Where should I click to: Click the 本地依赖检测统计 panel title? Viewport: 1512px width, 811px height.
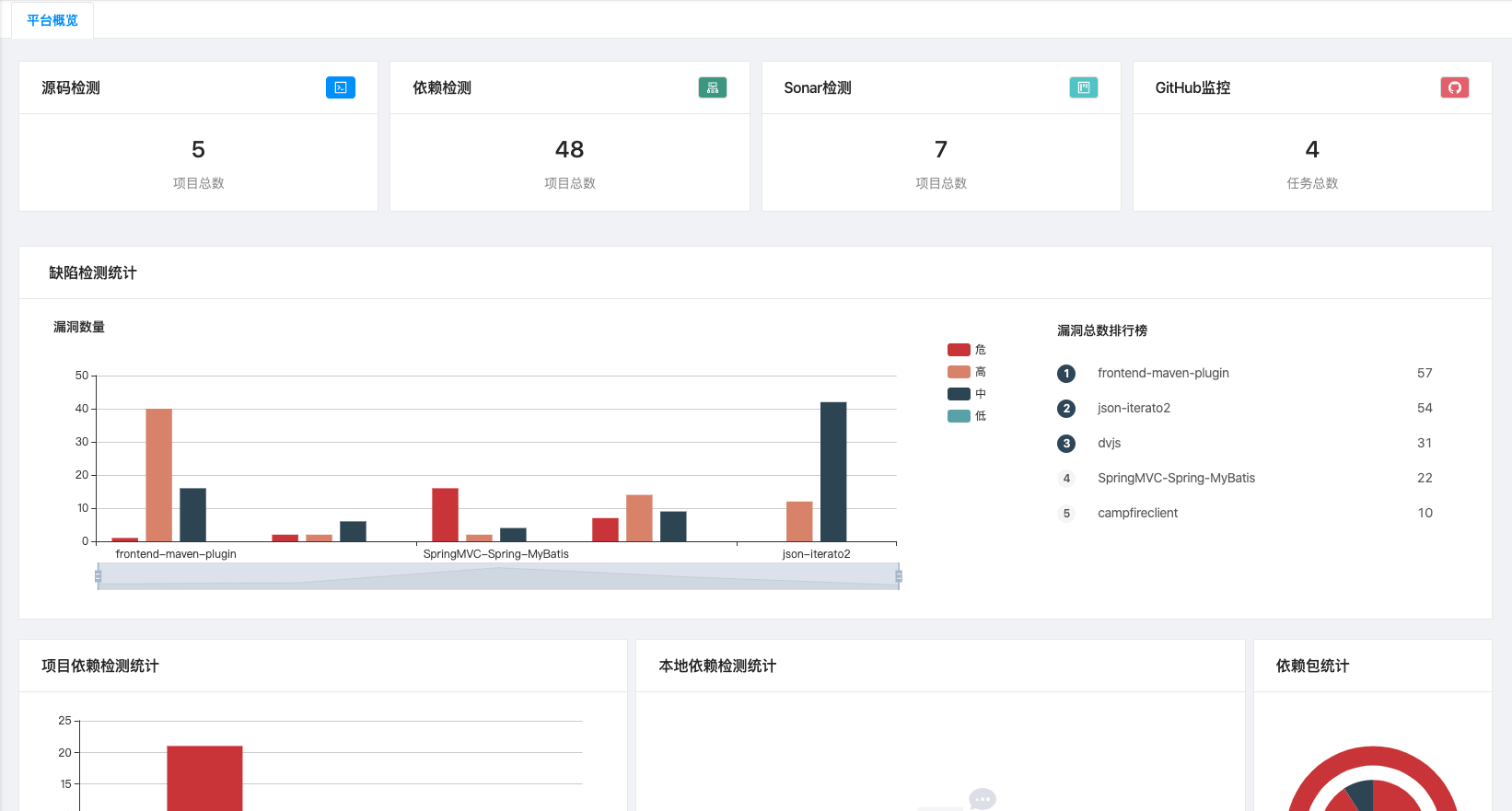tap(717, 666)
